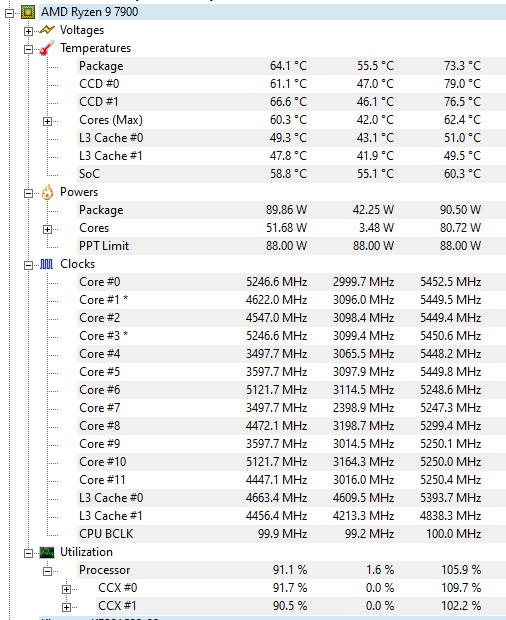Image resolution: width=506 pixels, height=620 pixels.
Task: Select the Package power row
Action: pyautogui.click(x=291, y=210)
